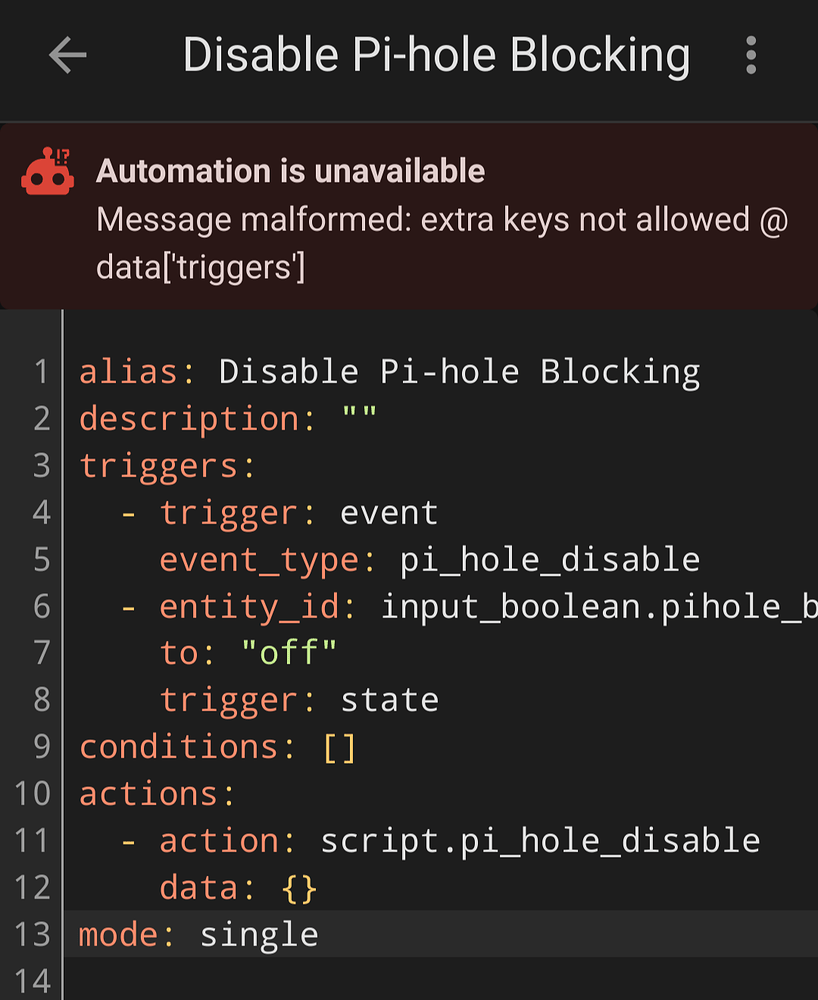This screenshot has height=1000, width=818.
Task: Place cursor on the alias line
Action: pyautogui.click(x=390, y=371)
